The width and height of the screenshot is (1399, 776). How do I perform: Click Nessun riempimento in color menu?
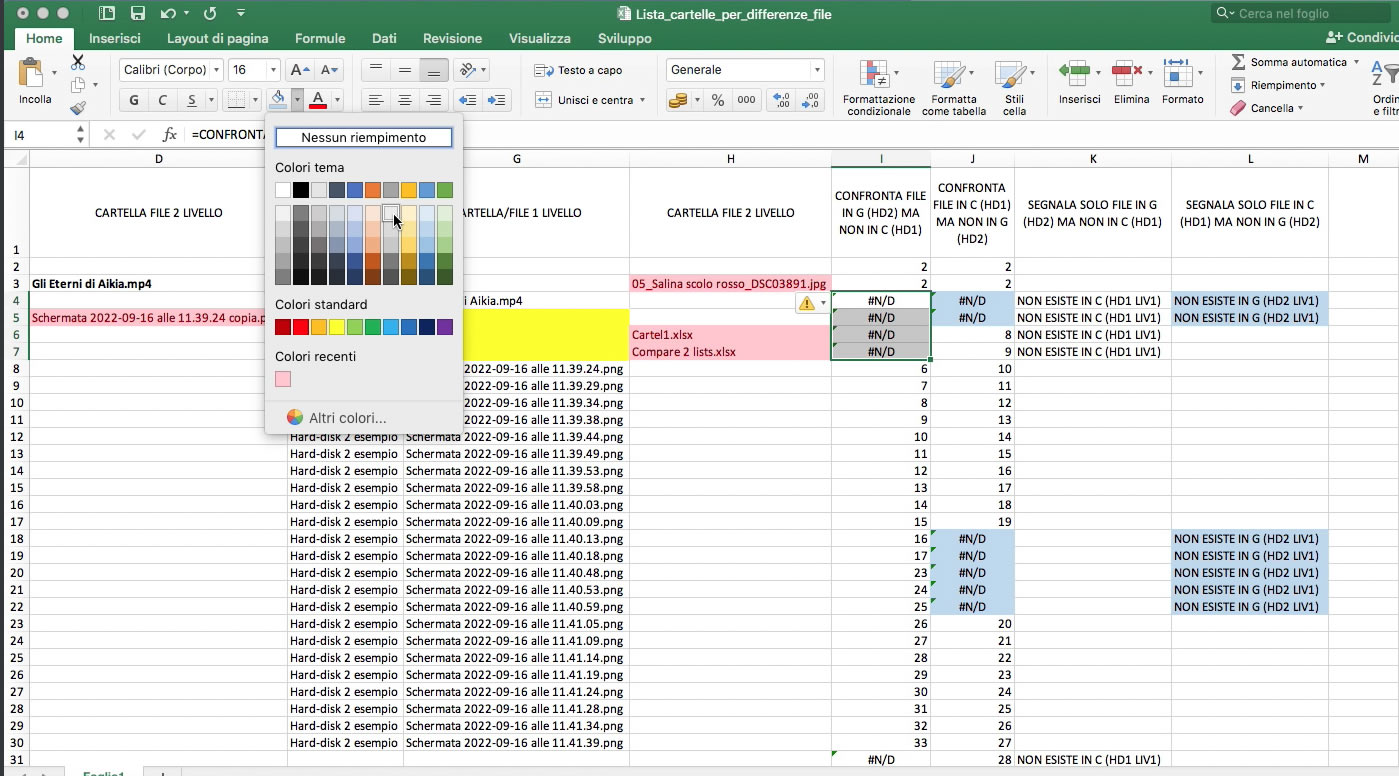point(364,138)
